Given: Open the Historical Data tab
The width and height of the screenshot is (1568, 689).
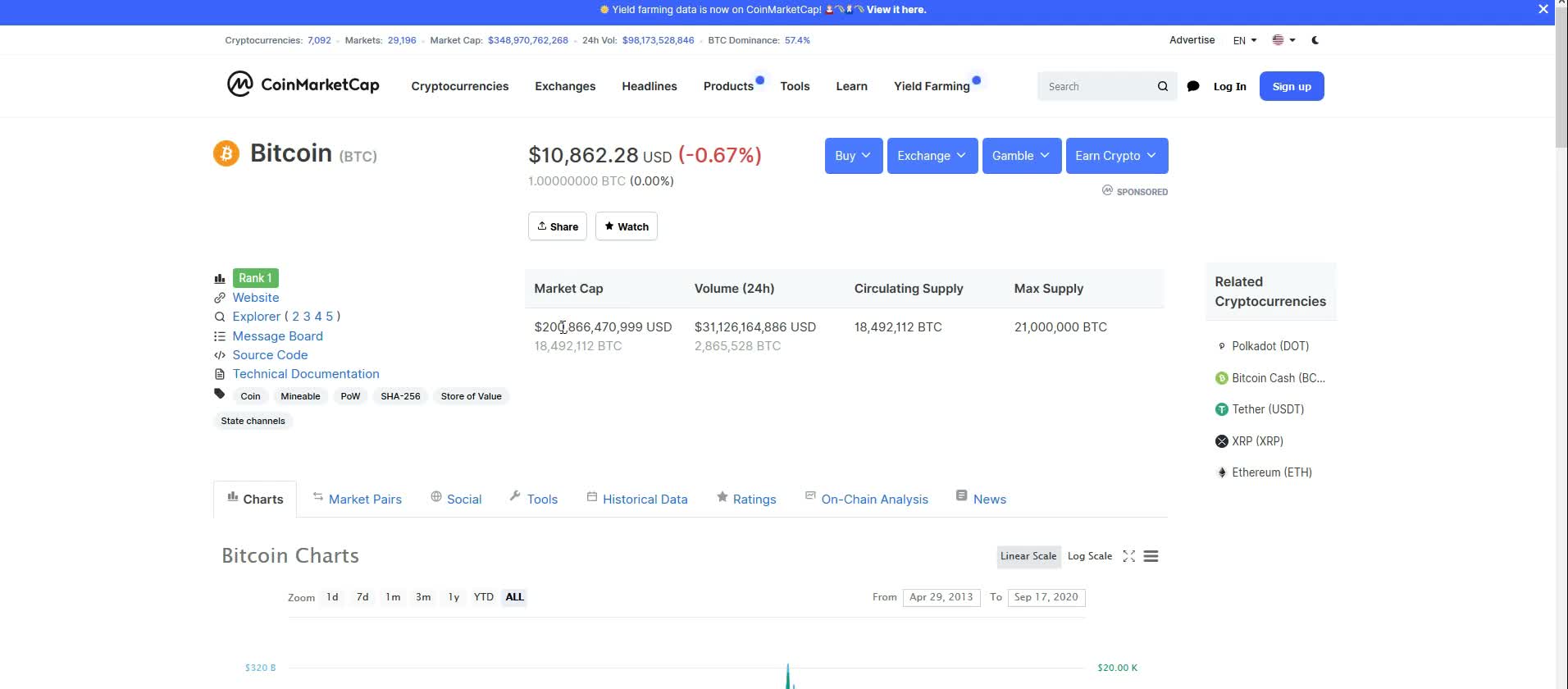Looking at the screenshot, I should (x=645, y=500).
